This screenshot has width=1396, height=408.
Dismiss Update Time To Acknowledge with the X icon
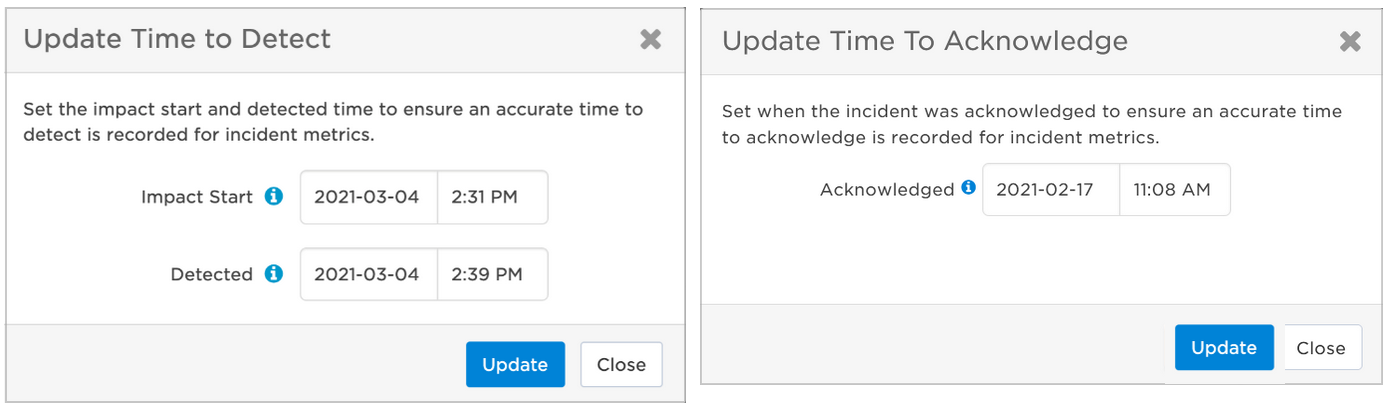pos(1350,41)
